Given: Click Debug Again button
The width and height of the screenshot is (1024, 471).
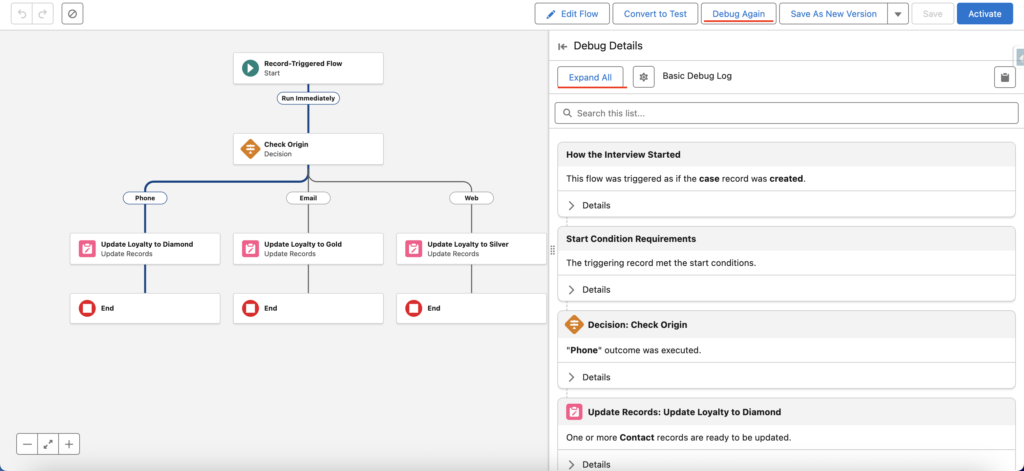Looking at the screenshot, I should [x=739, y=14].
